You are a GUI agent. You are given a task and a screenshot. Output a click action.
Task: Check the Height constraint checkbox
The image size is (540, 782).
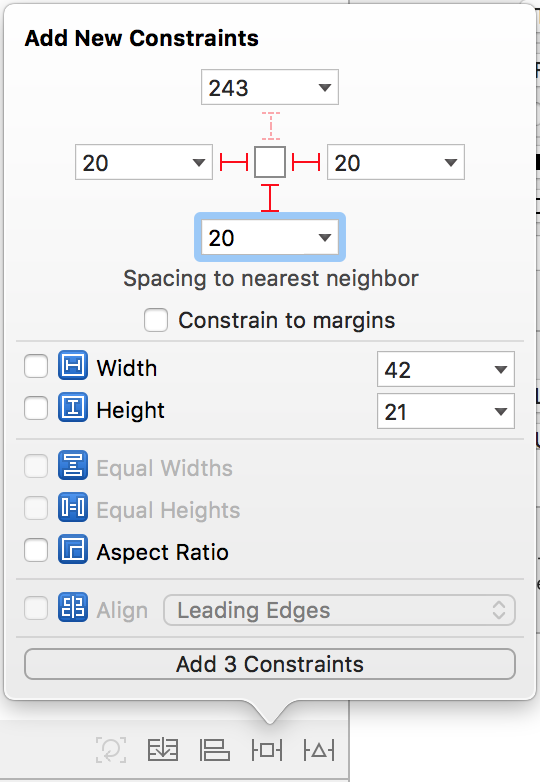click(36, 408)
